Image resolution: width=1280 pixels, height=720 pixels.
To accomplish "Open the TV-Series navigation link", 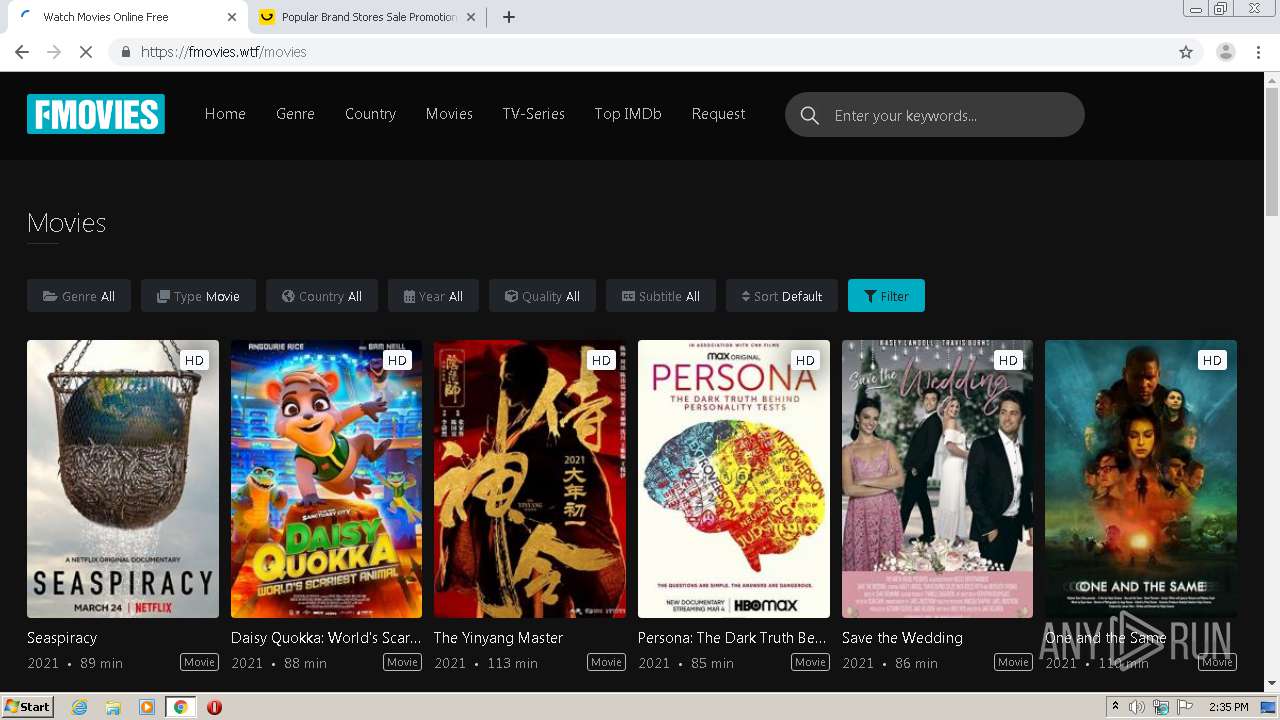I will (x=533, y=114).
